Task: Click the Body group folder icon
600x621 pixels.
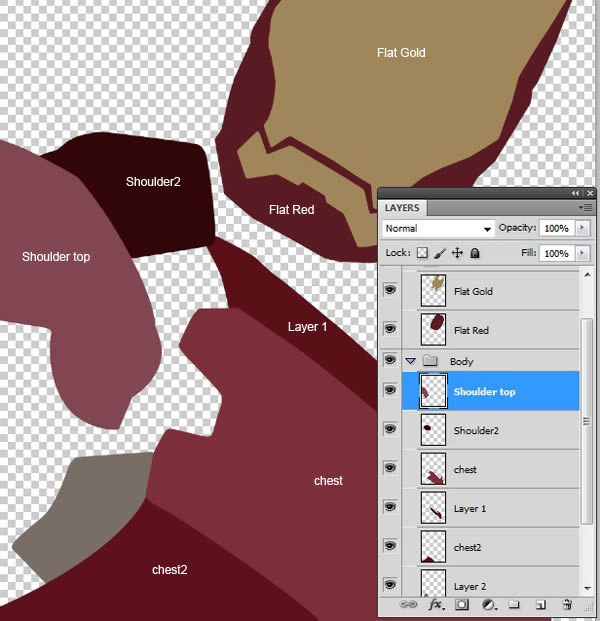Action: (430, 360)
